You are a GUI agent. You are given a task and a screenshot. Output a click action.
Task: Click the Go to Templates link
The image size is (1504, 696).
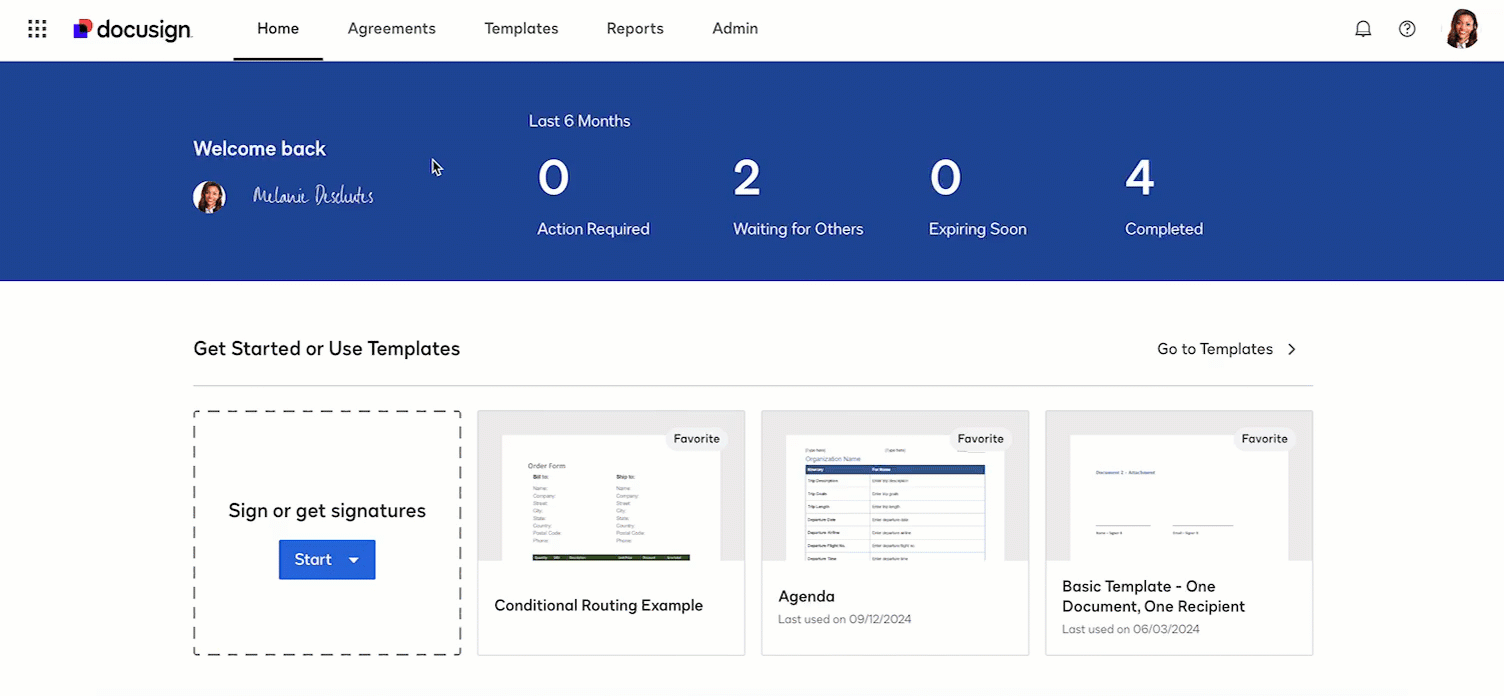click(x=1214, y=349)
